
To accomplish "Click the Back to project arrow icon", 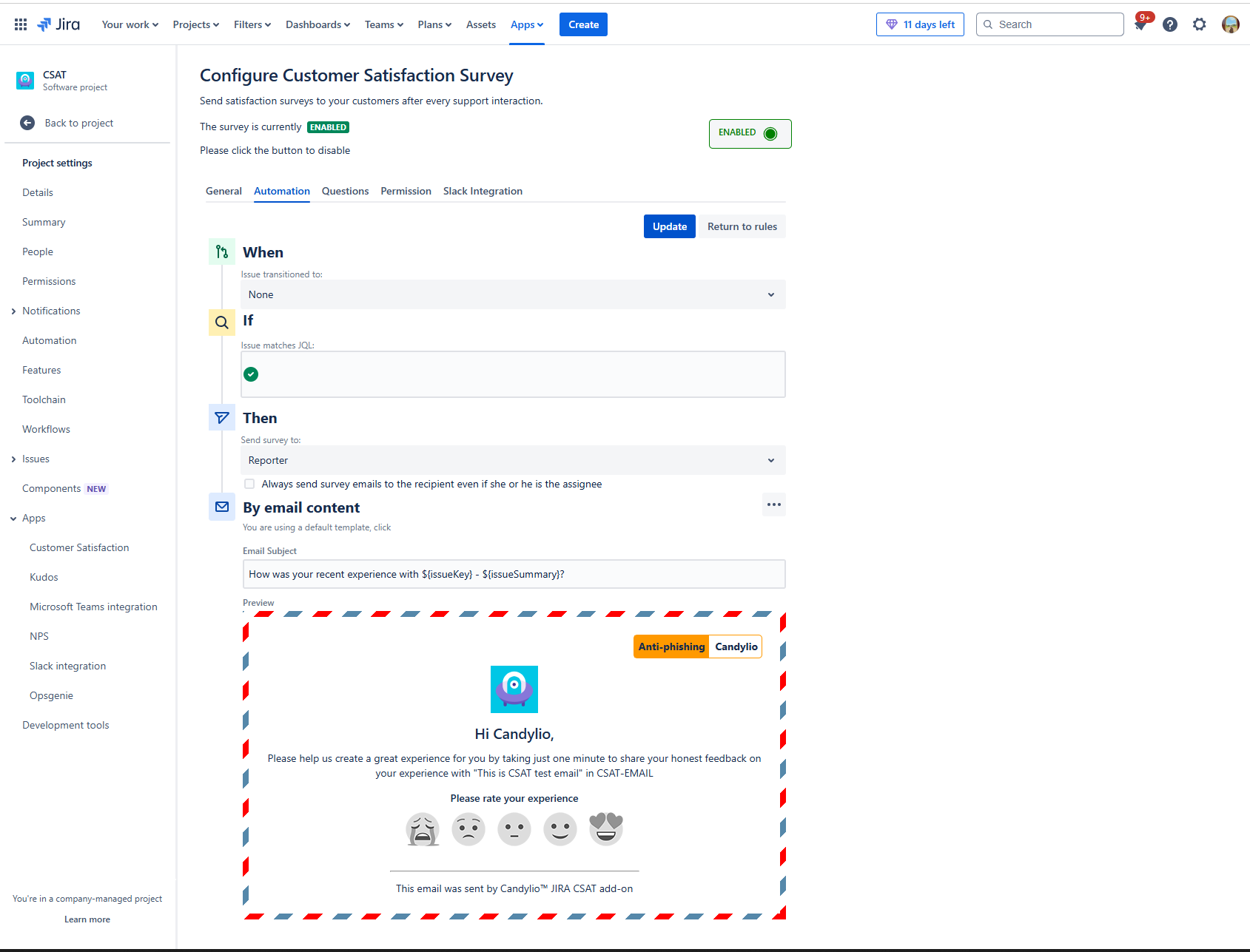I will coord(27,123).
